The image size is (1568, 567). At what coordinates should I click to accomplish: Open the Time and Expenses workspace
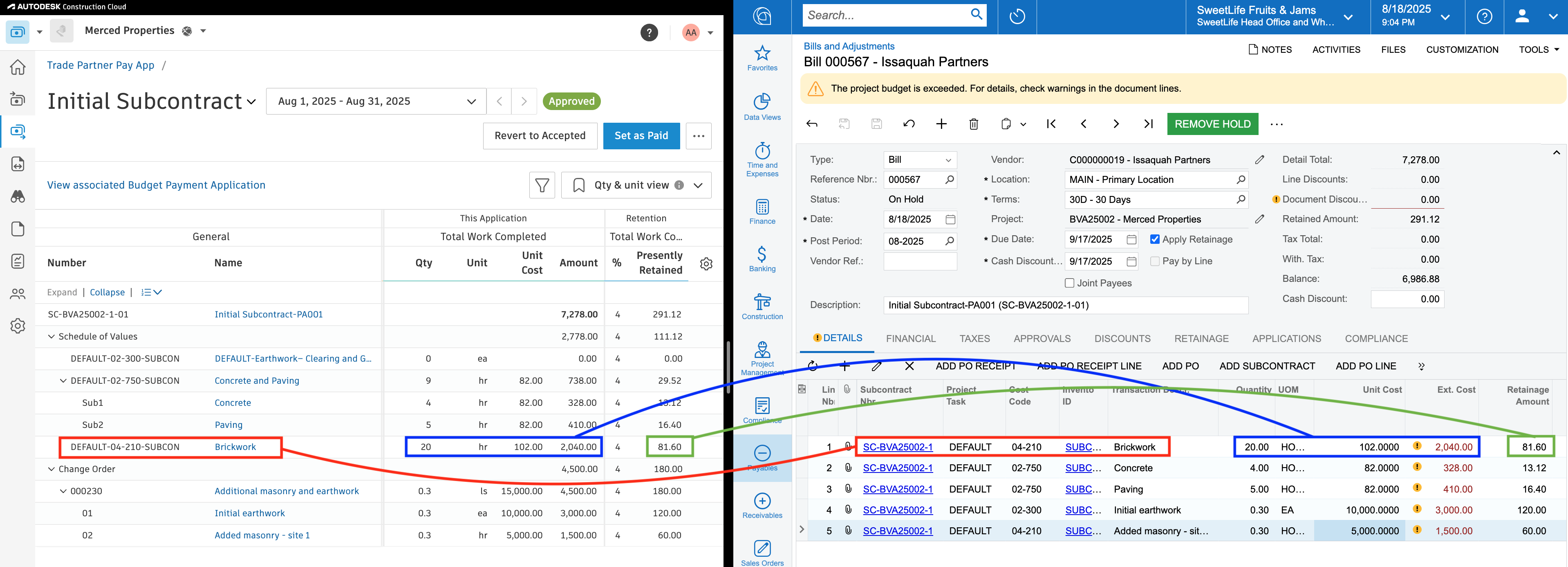[762, 160]
